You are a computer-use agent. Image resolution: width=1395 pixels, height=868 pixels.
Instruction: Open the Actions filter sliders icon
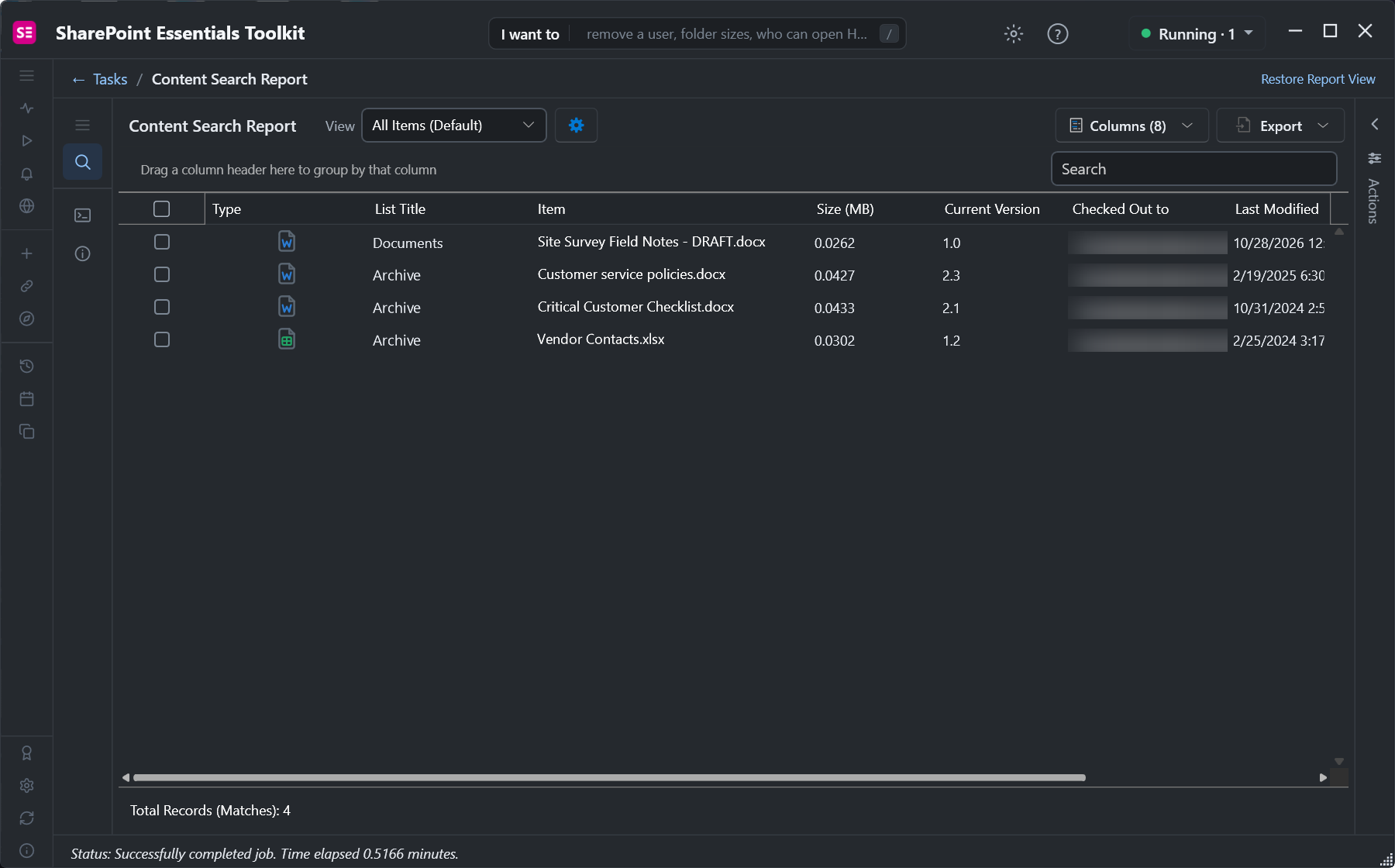tap(1374, 158)
